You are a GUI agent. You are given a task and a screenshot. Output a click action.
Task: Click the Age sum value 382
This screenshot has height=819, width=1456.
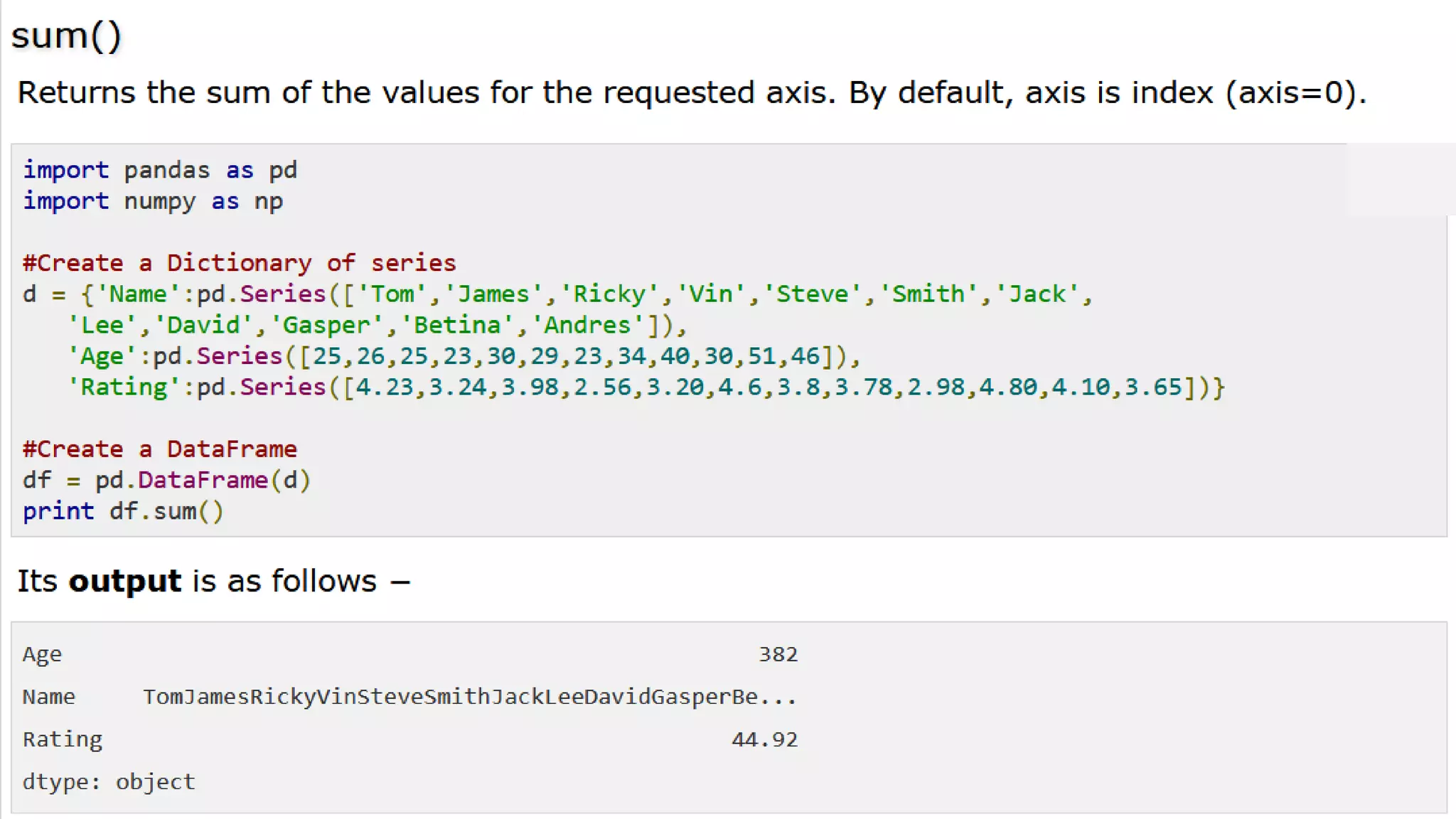pos(778,654)
